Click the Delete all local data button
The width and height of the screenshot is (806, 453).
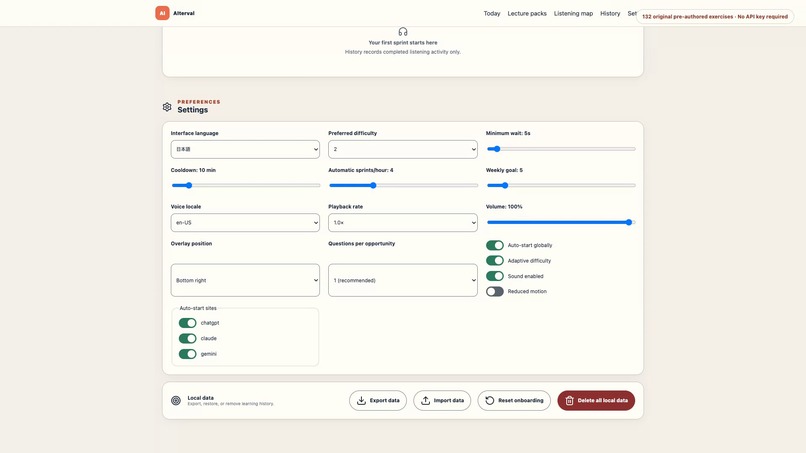point(596,401)
